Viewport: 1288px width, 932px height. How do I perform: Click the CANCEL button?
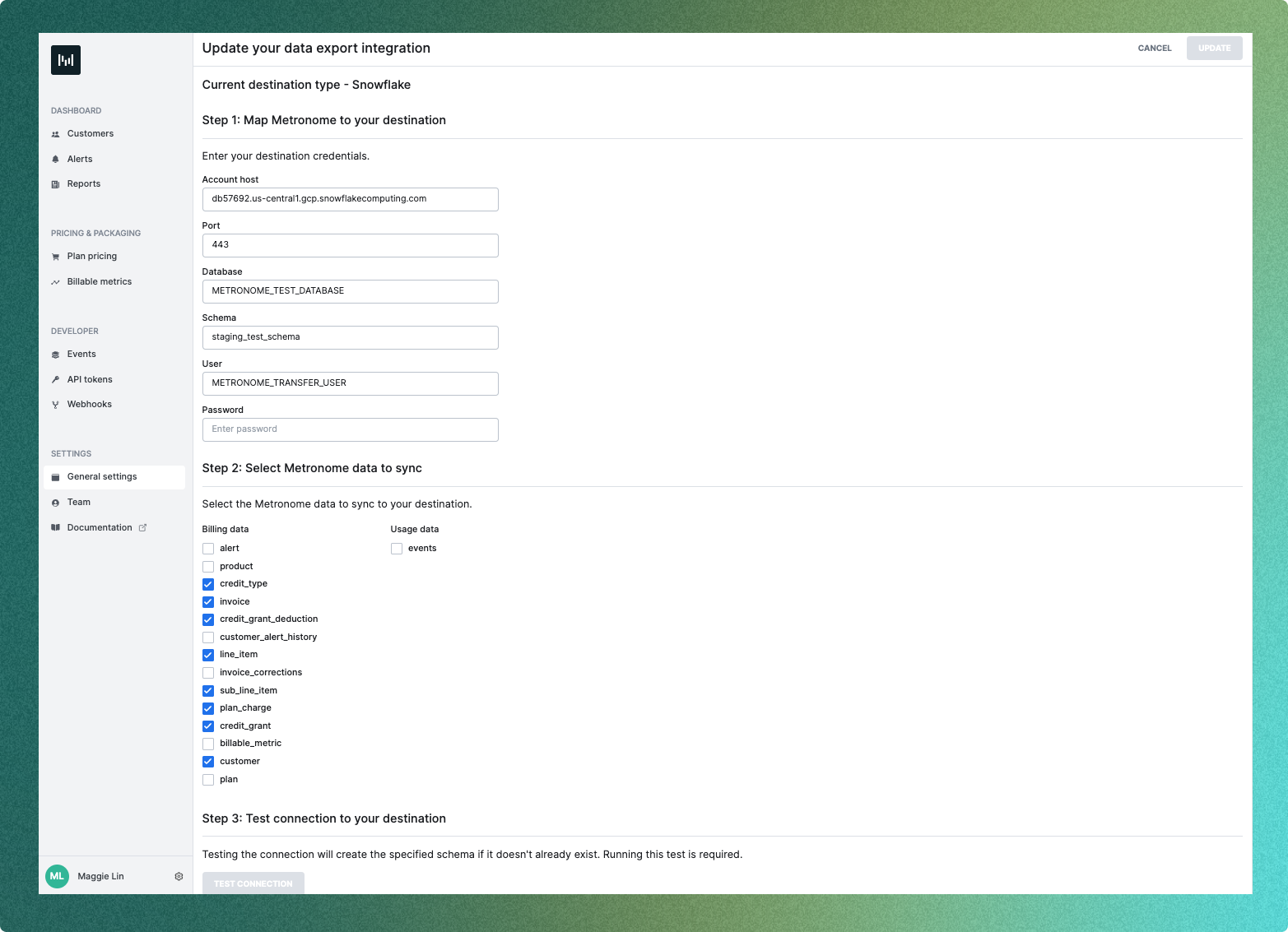(1155, 49)
